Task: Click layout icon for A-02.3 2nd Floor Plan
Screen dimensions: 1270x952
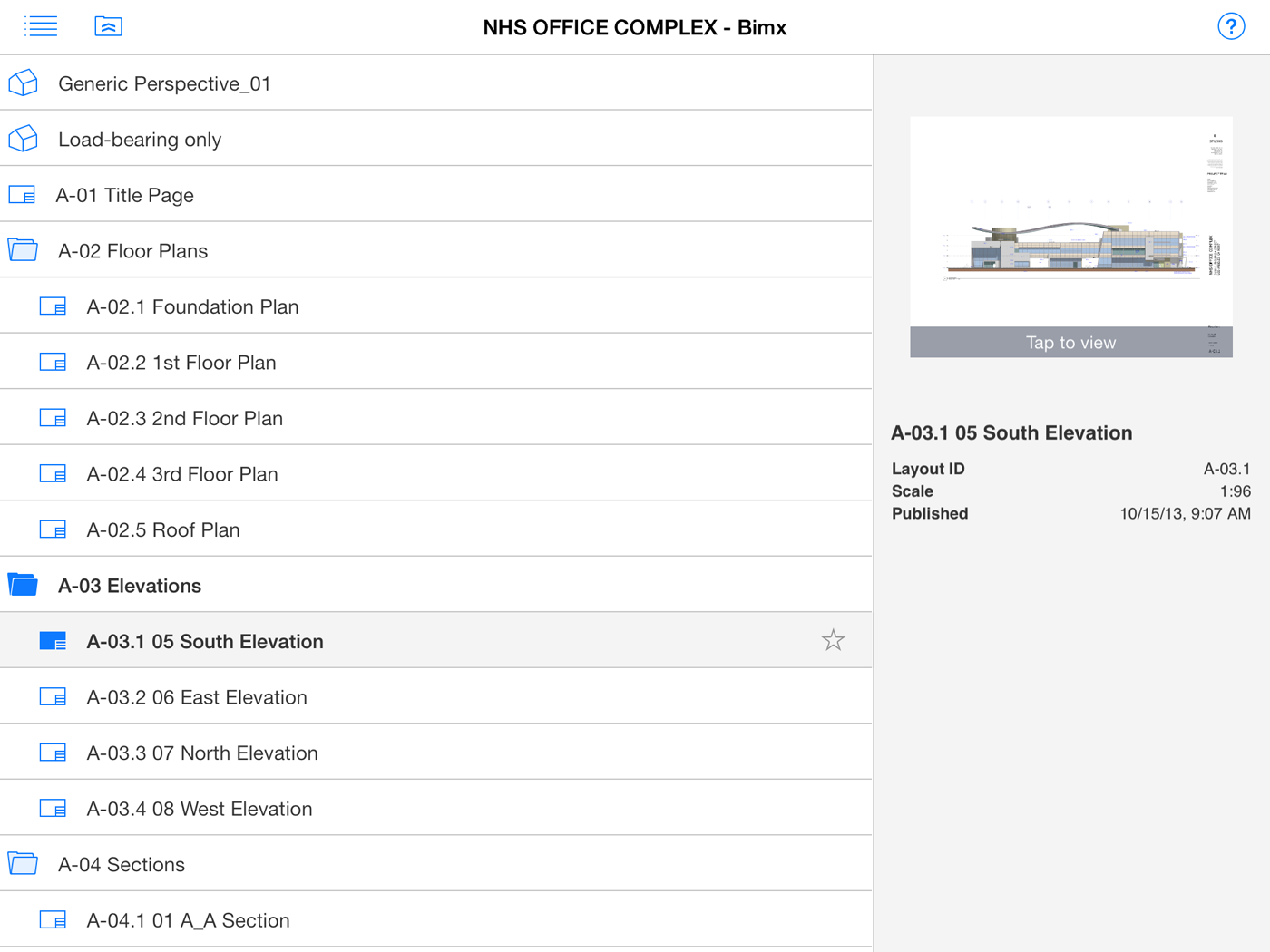Action: click(53, 418)
